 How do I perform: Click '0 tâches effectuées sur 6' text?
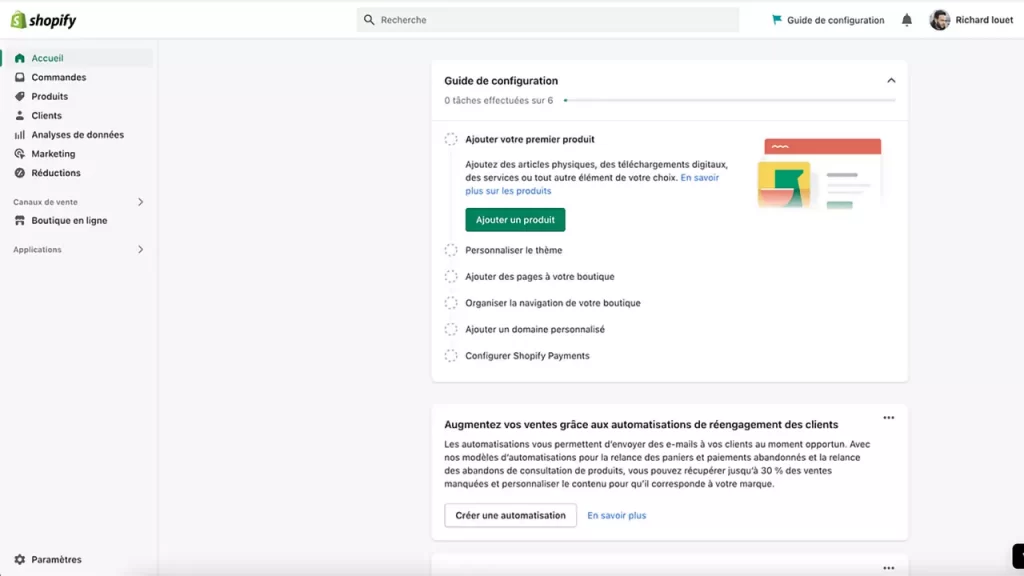[498, 101]
